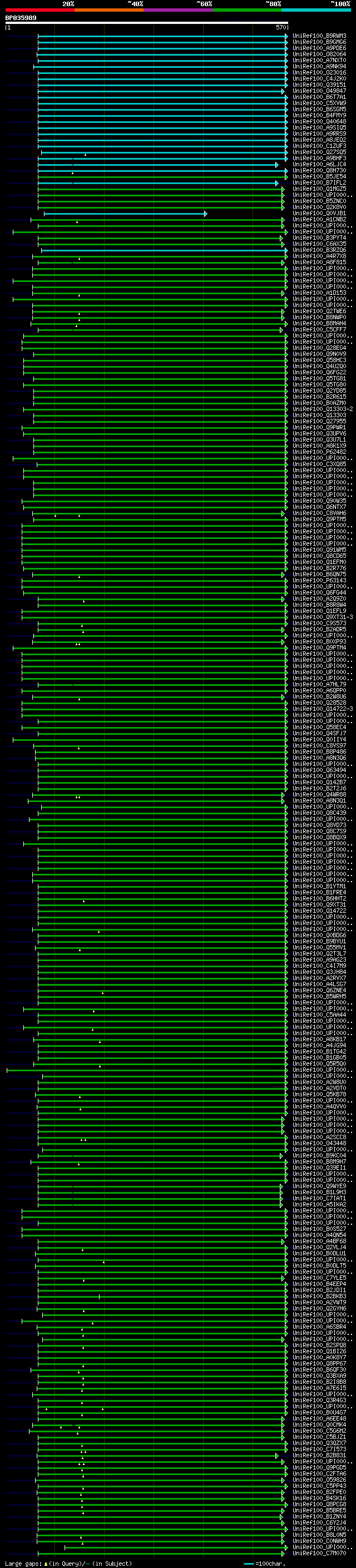Click hit label UniRef100_Q5R5Q0
Screen dimensions: 356x1568
point(319,1064)
